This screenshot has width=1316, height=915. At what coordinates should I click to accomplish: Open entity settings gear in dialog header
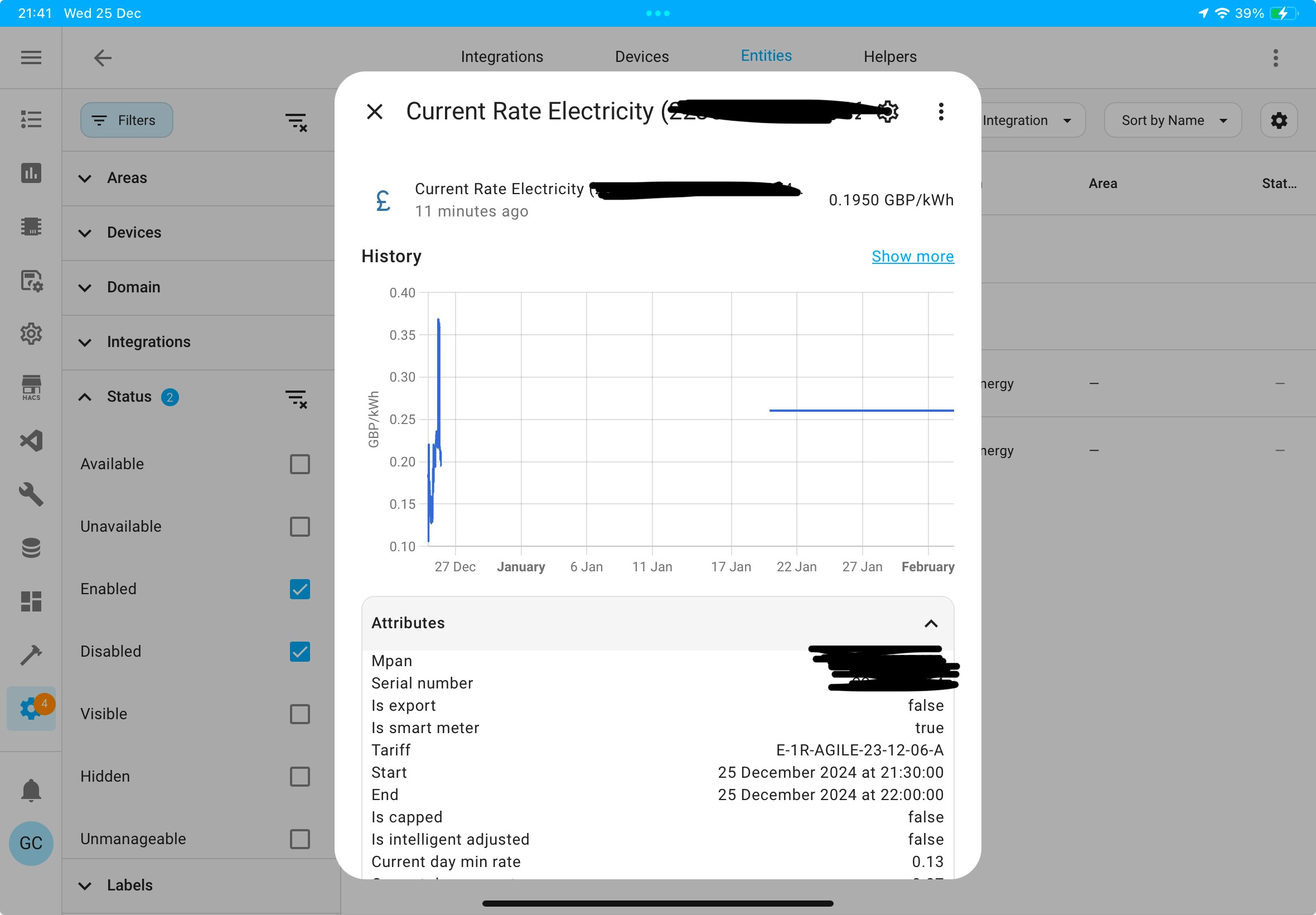(x=888, y=111)
